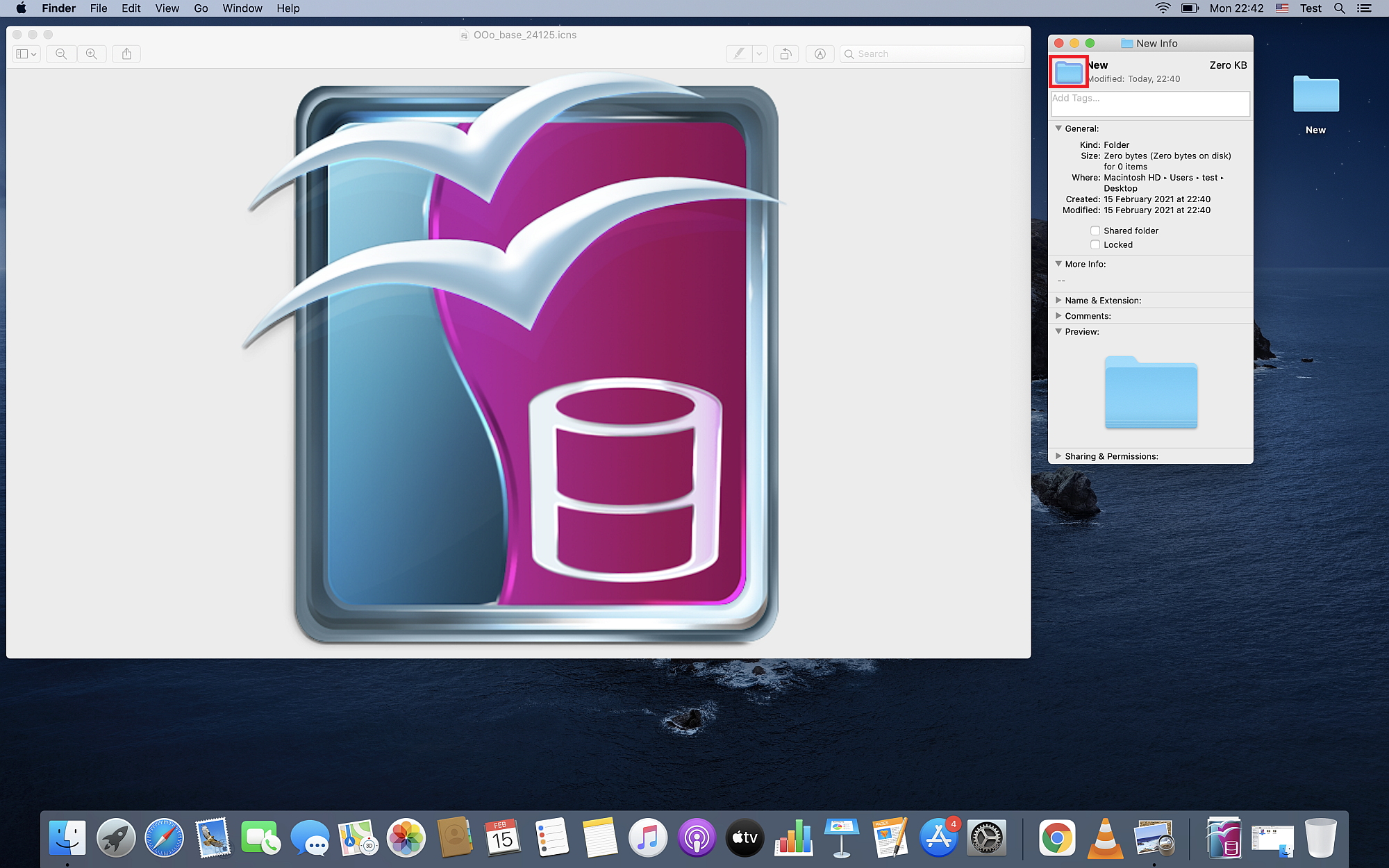Click the Preview app zoom-in button

point(92,54)
